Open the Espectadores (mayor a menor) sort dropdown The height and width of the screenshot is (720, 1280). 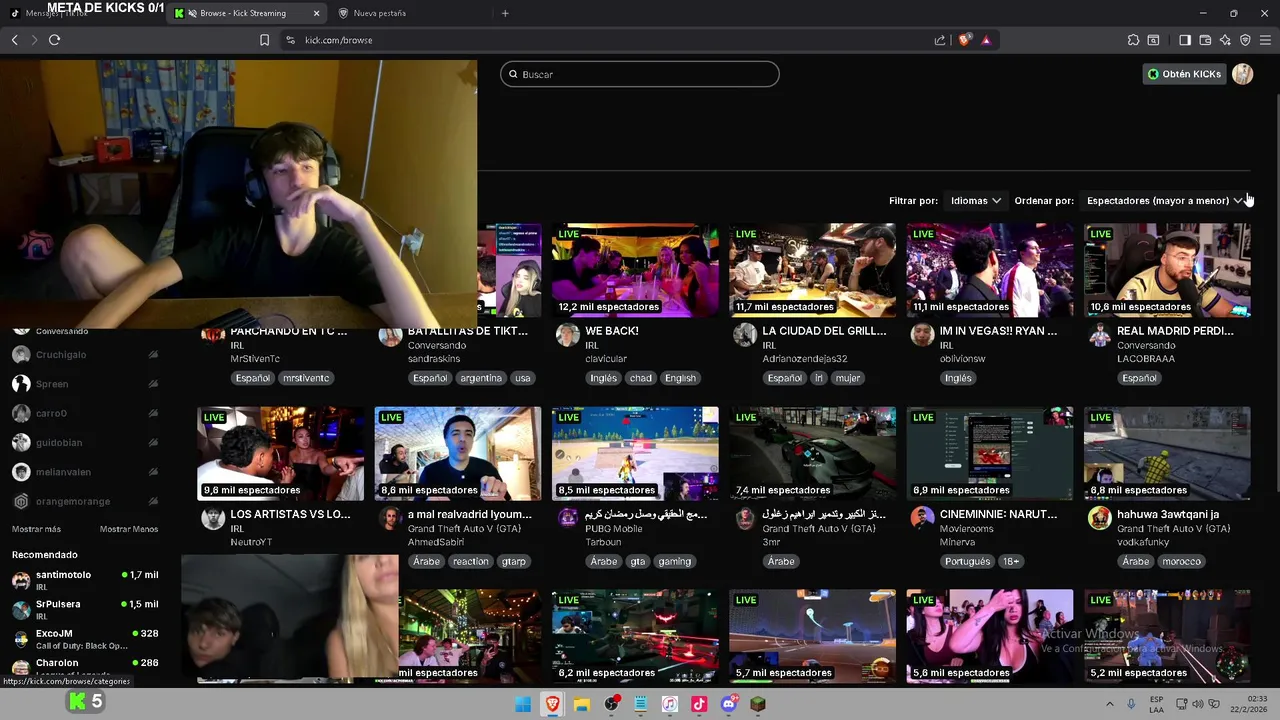click(1164, 201)
